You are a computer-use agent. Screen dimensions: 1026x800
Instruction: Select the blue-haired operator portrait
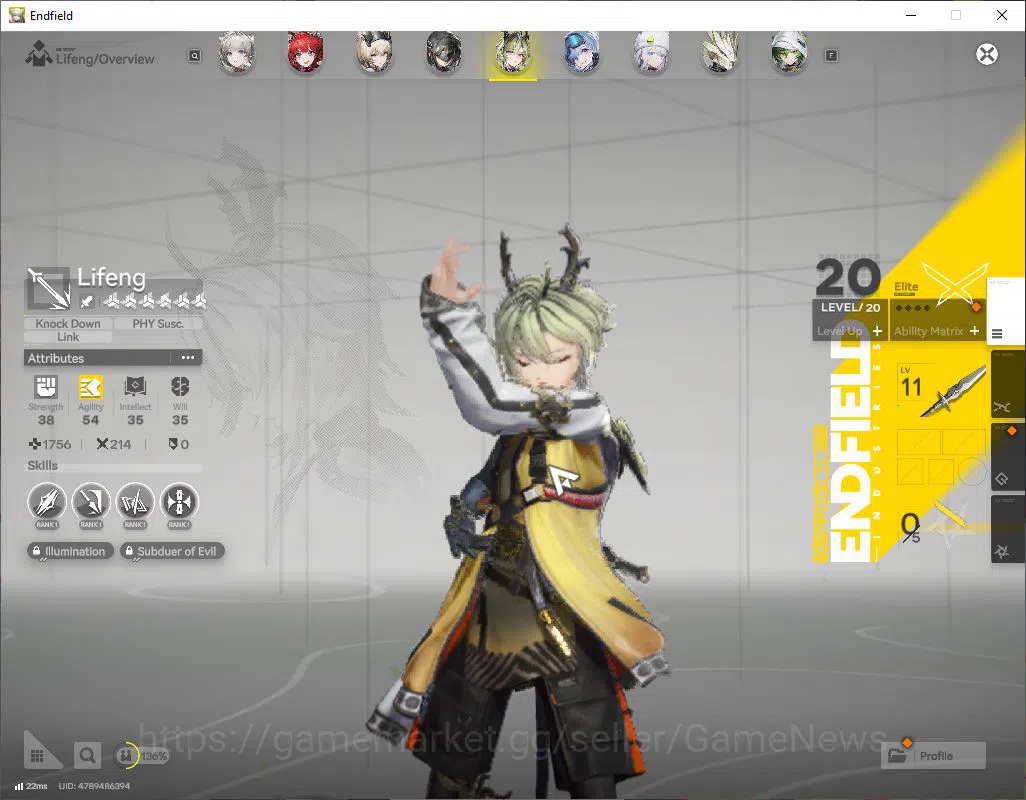(x=582, y=54)
